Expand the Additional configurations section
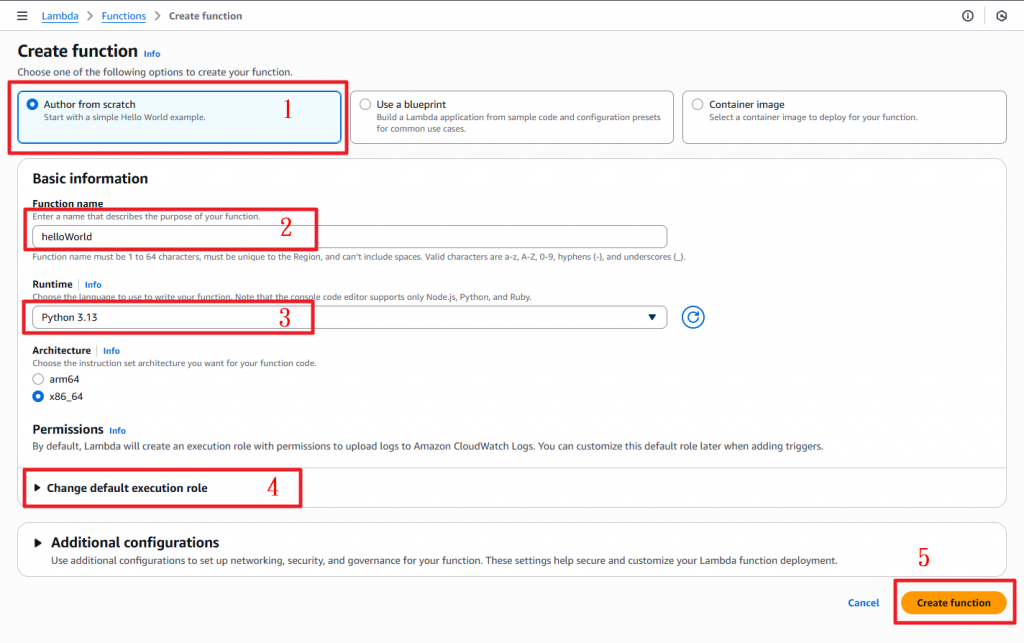 [127, 542]
